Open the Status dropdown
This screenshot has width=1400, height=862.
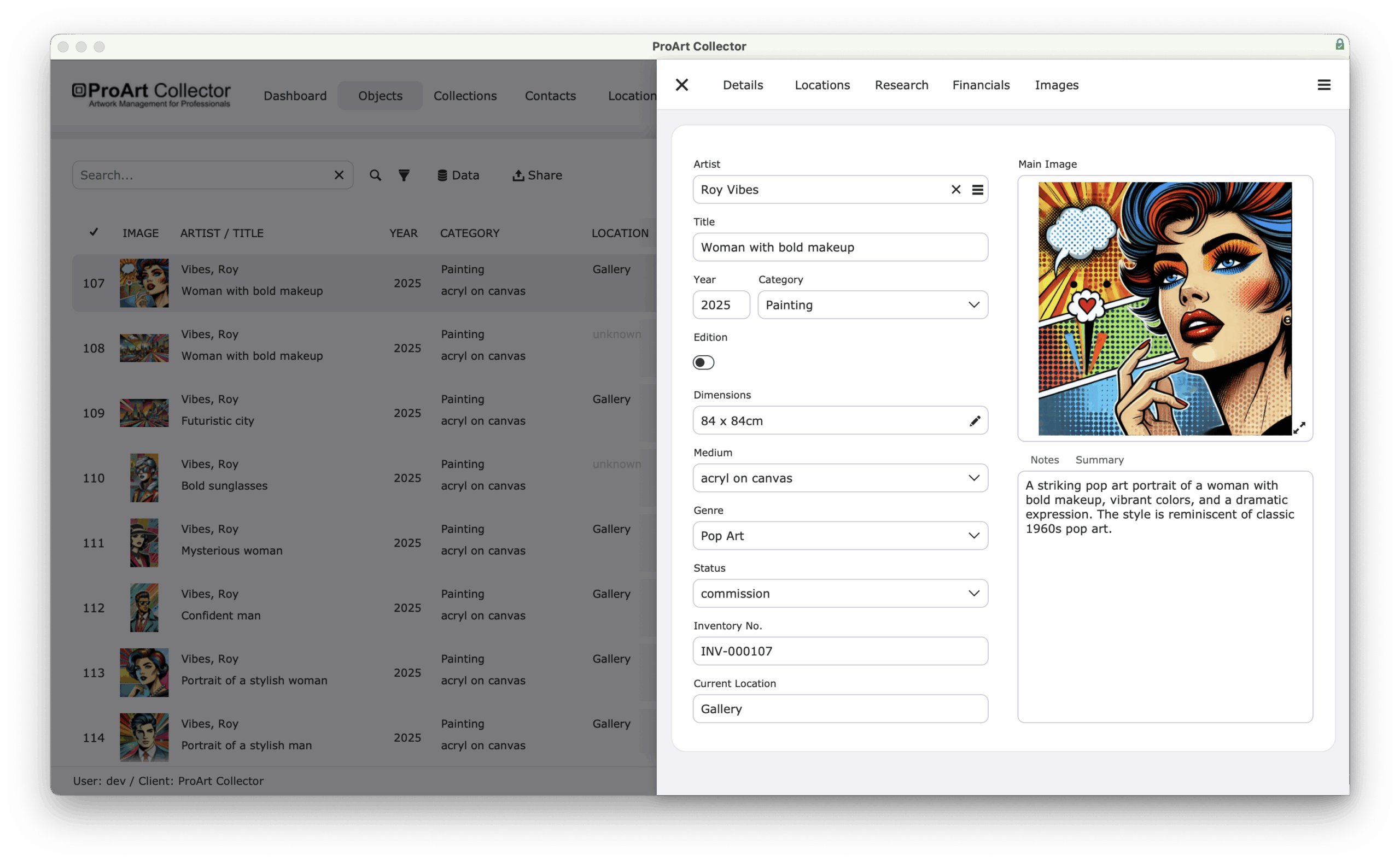click(840, 594)
